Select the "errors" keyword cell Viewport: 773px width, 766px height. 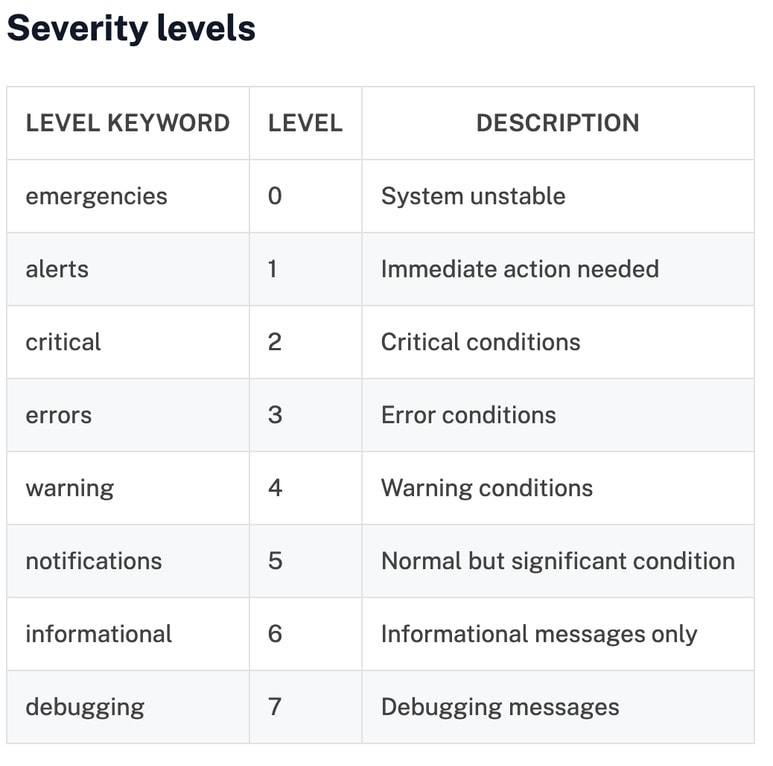[x=58, y=415]
